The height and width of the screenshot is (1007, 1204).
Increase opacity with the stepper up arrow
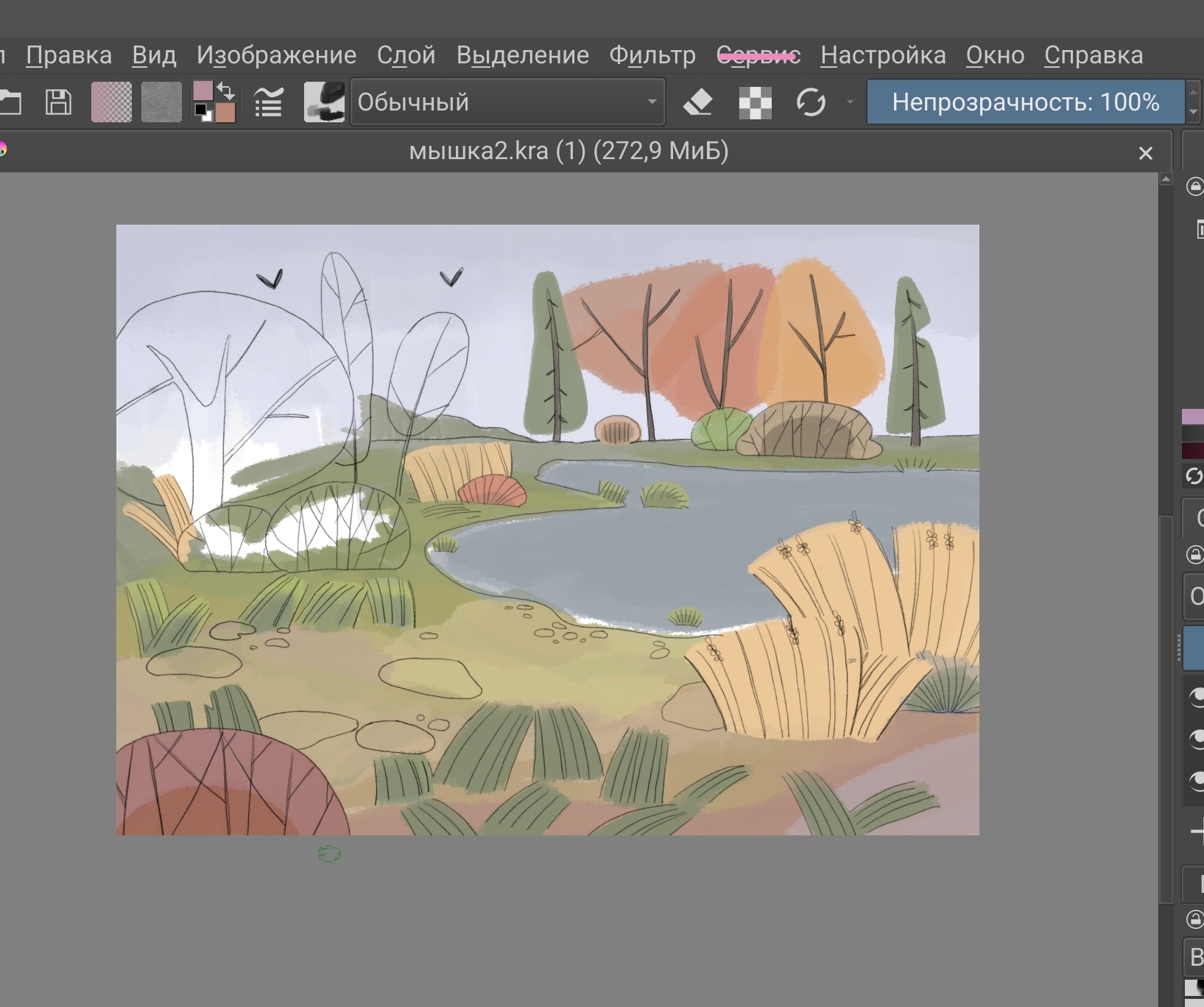point(1193,92)
